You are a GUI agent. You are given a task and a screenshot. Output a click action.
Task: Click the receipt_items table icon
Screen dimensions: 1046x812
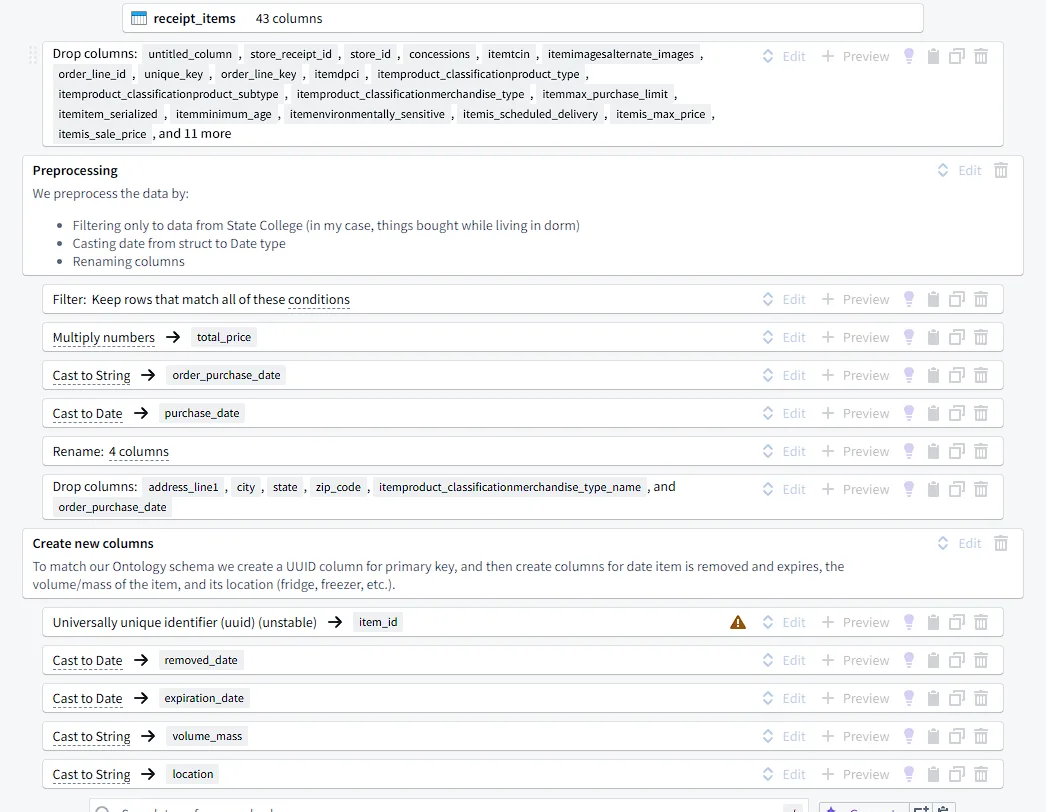tap(139, 18)
